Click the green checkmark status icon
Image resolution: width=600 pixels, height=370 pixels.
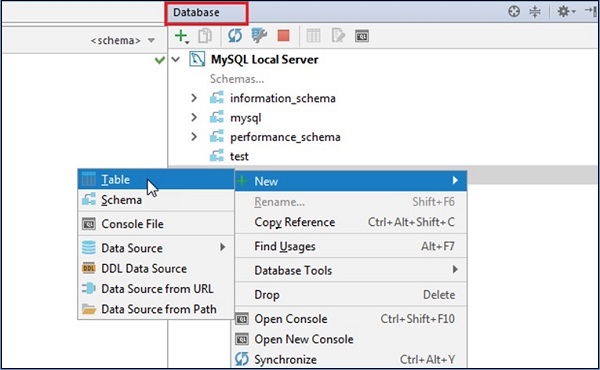pos(160,60)
